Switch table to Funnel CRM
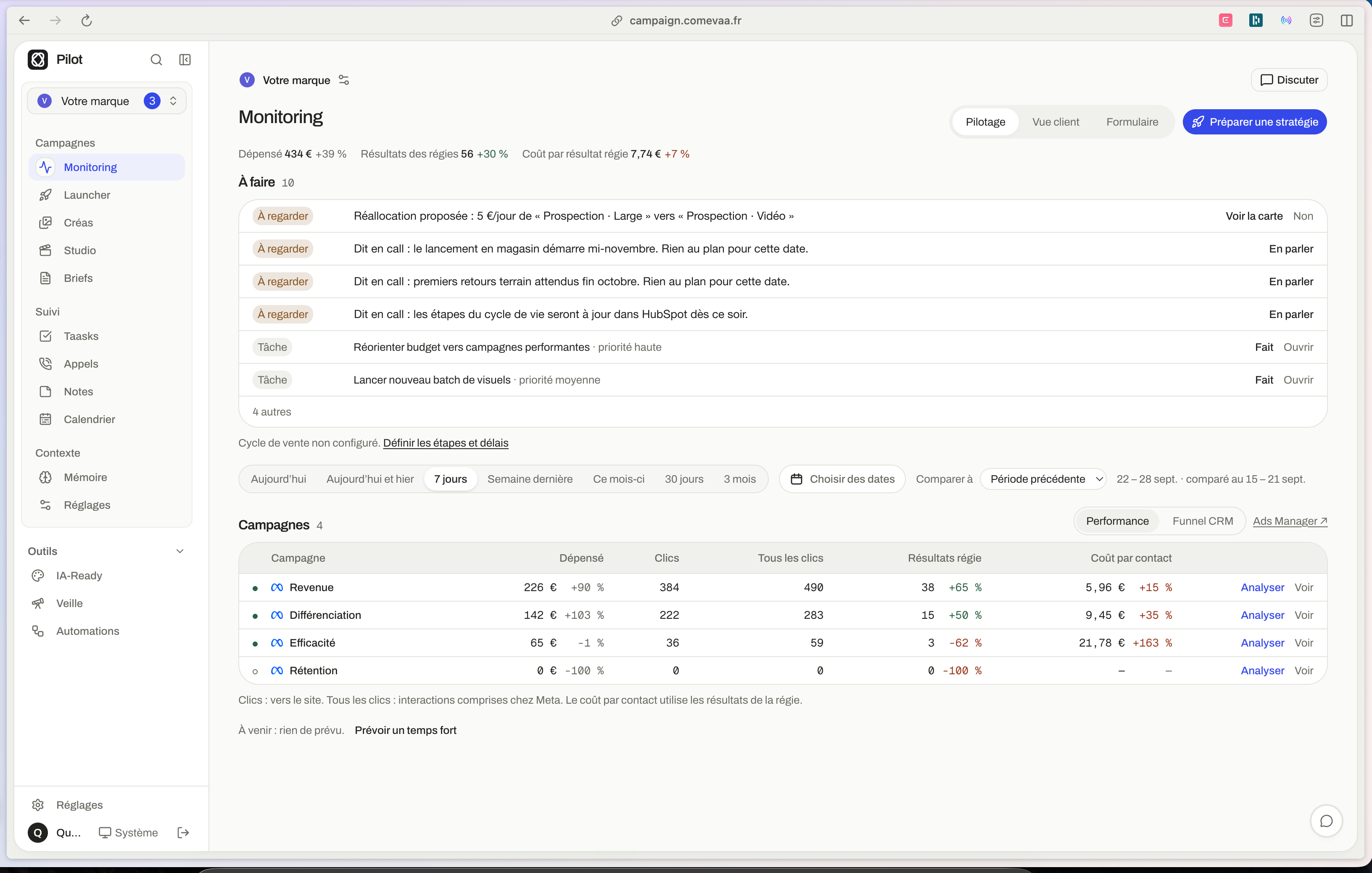 point(1202,521)
